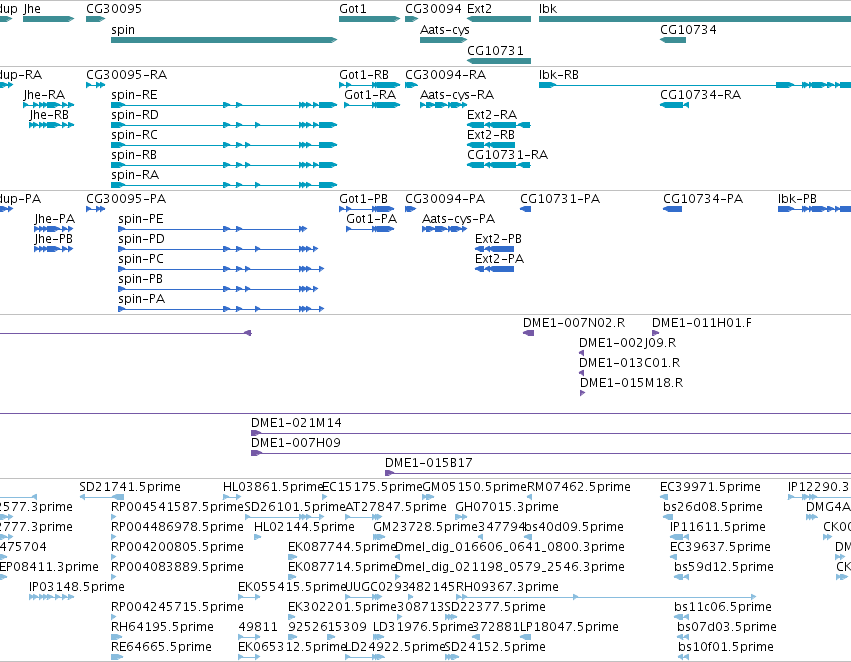Click the Ext2-PB coding feature

[x=494, y=249]
